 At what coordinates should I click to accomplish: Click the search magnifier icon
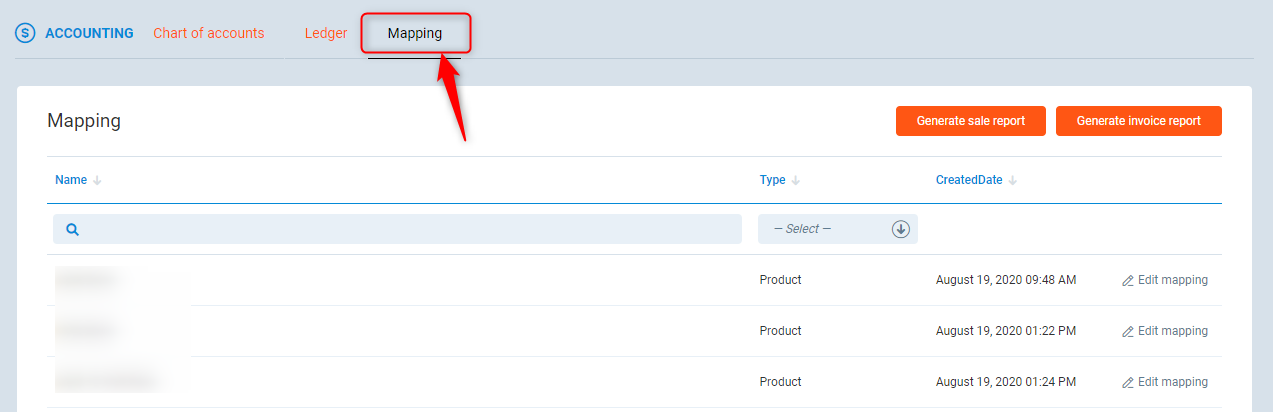[x=72, y=229]
